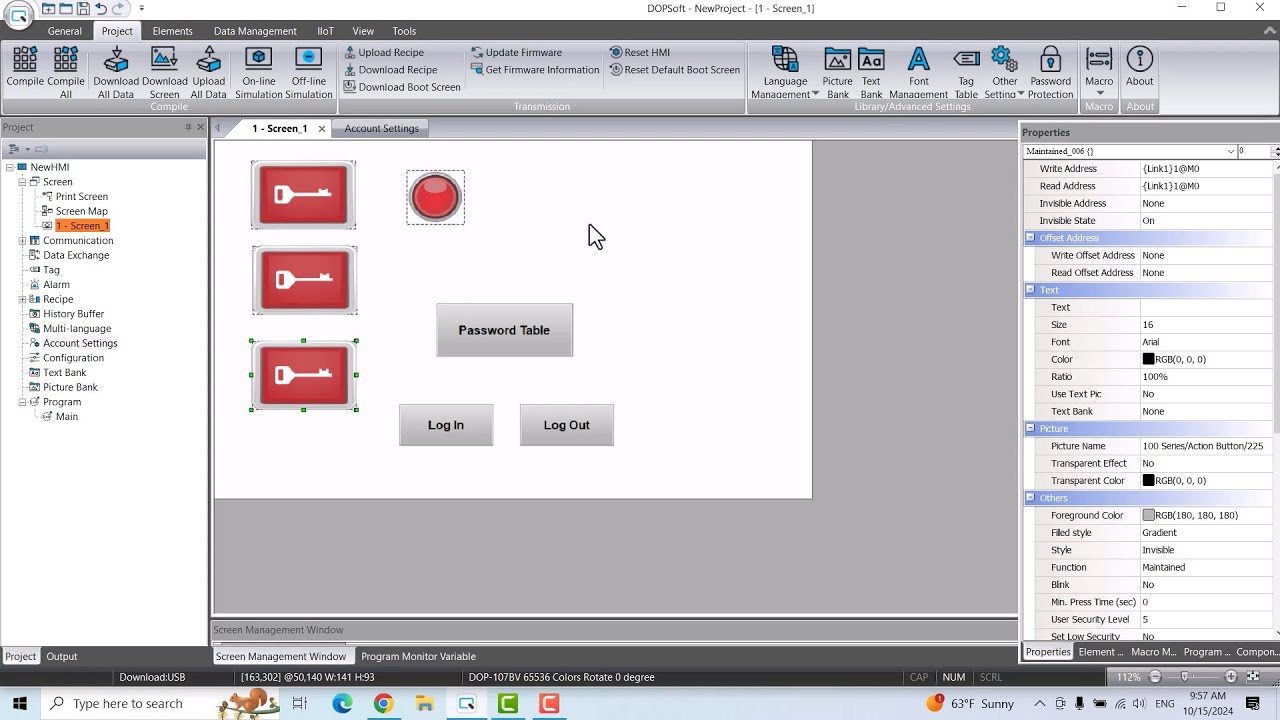The height and width of the screenshot is (720, 1280).
Task: Select Alarm in project tree
Action: [56, 284]
